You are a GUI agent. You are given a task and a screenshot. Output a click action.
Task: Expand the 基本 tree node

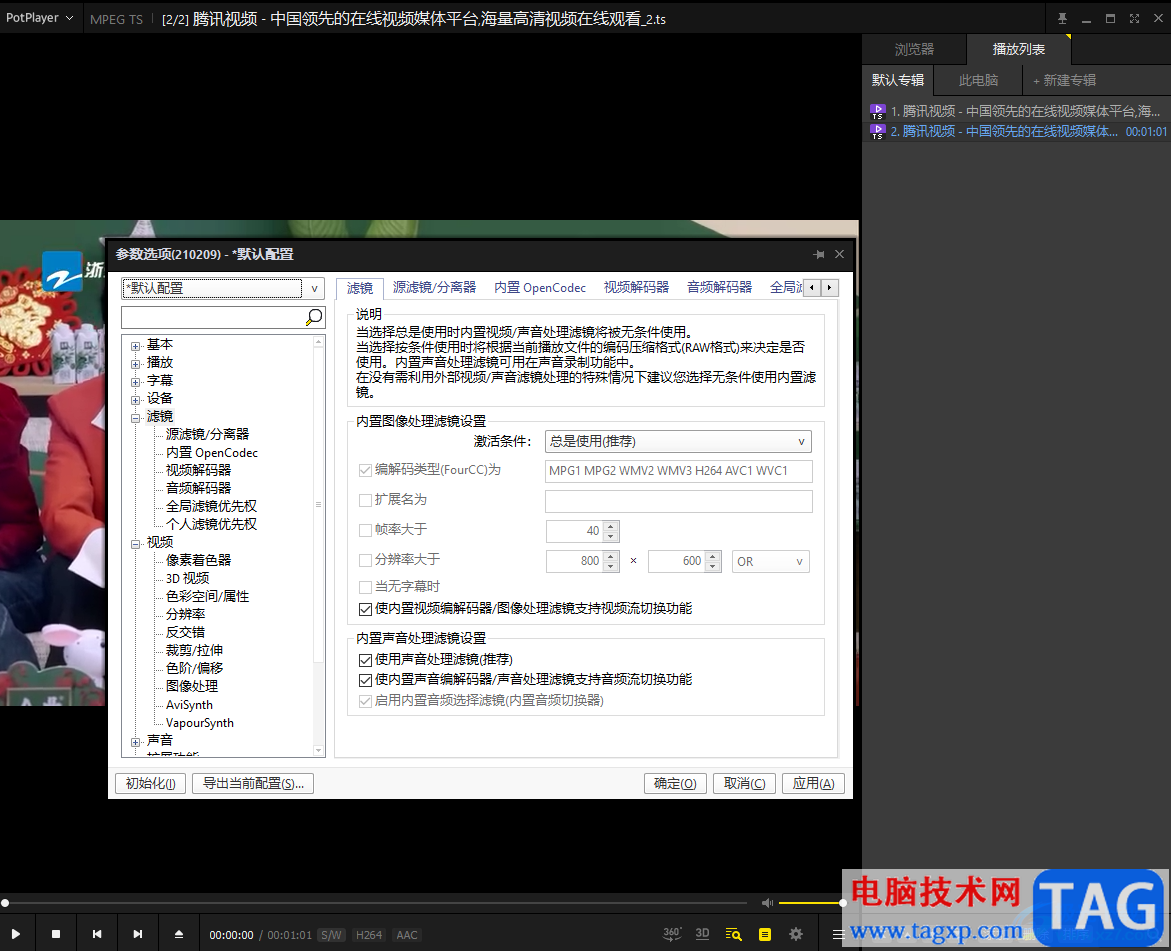click(x=135, y=345)
